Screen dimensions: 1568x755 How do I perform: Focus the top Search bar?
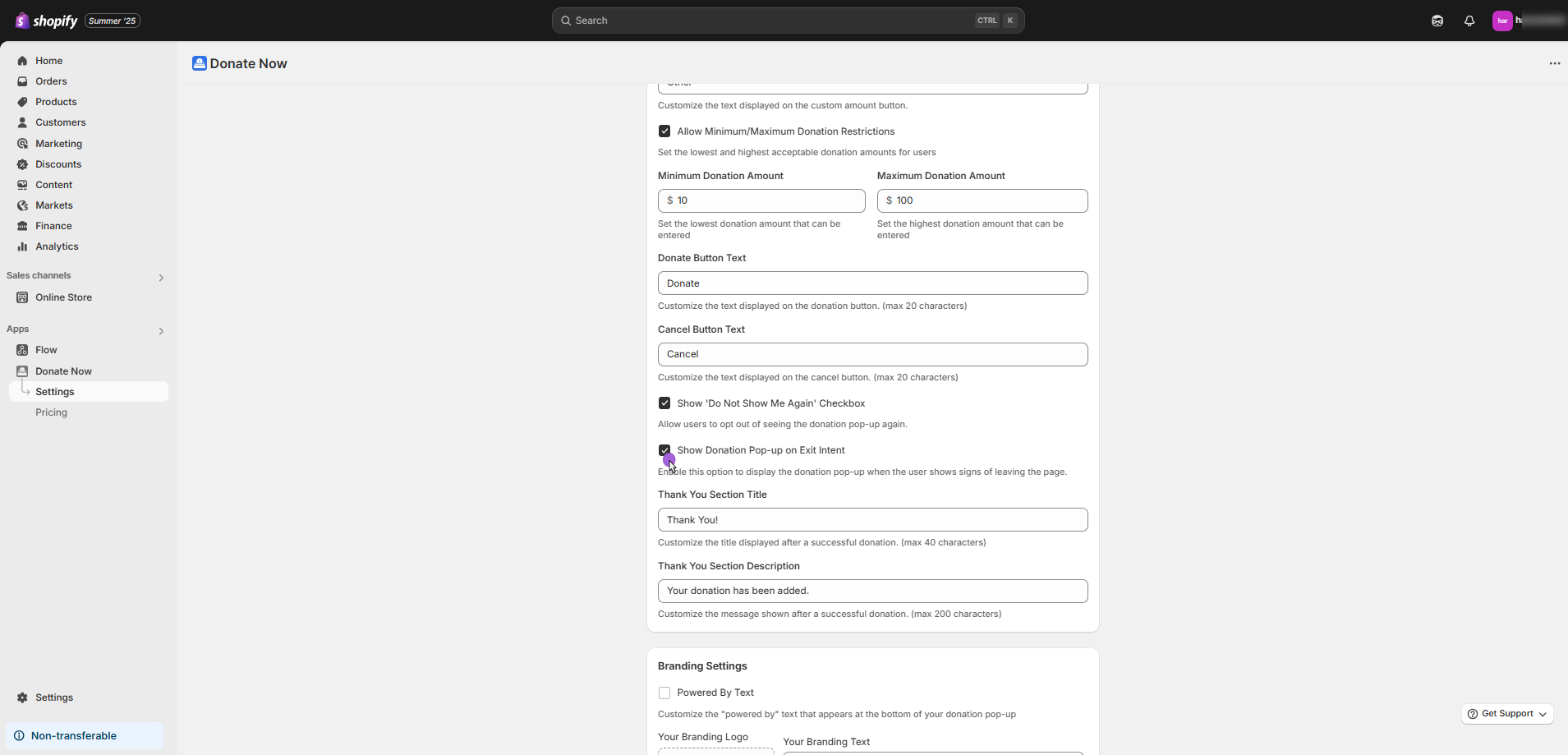tap(788, 21)
